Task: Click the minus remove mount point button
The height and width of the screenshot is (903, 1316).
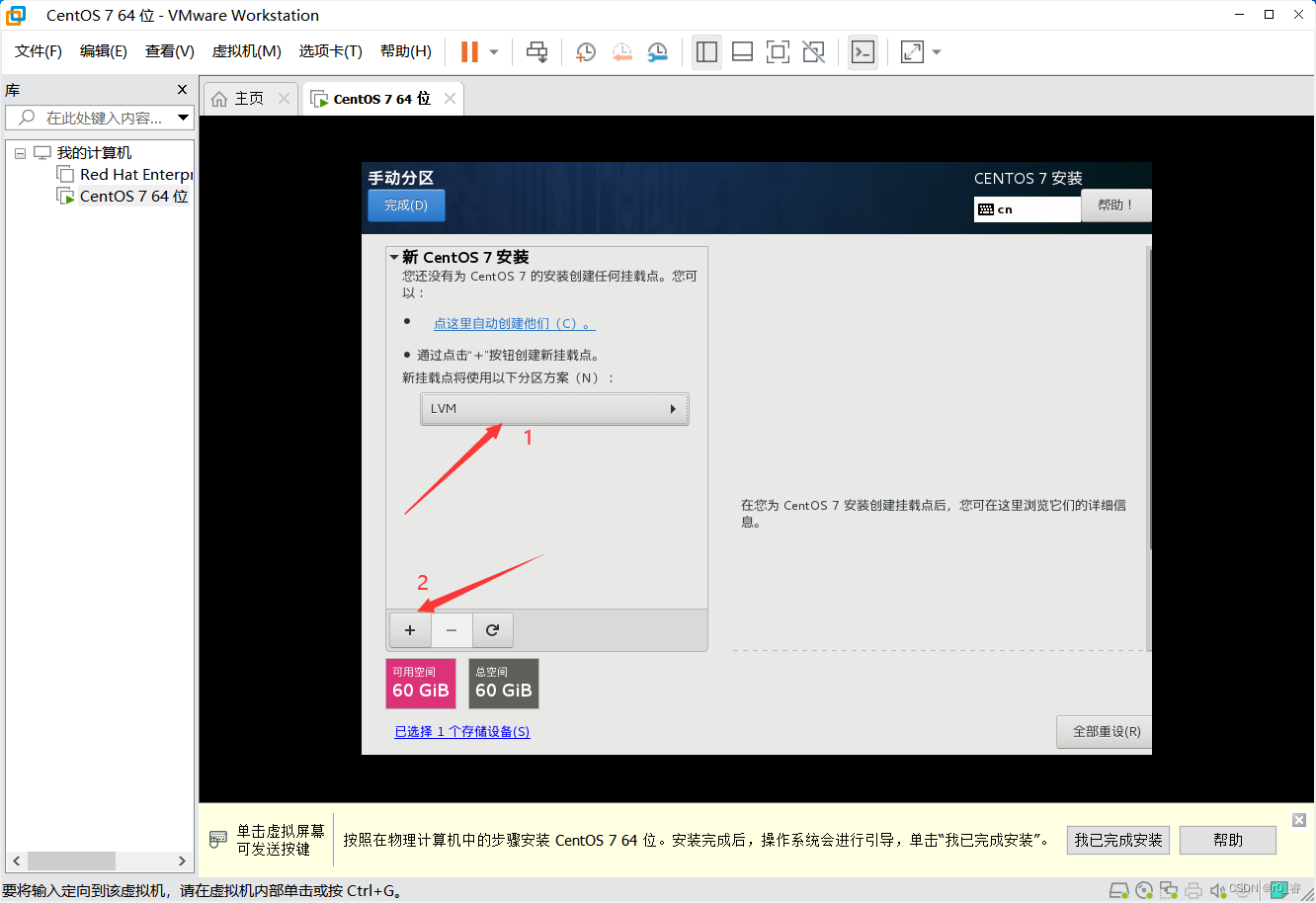Action: coord(452,630)
